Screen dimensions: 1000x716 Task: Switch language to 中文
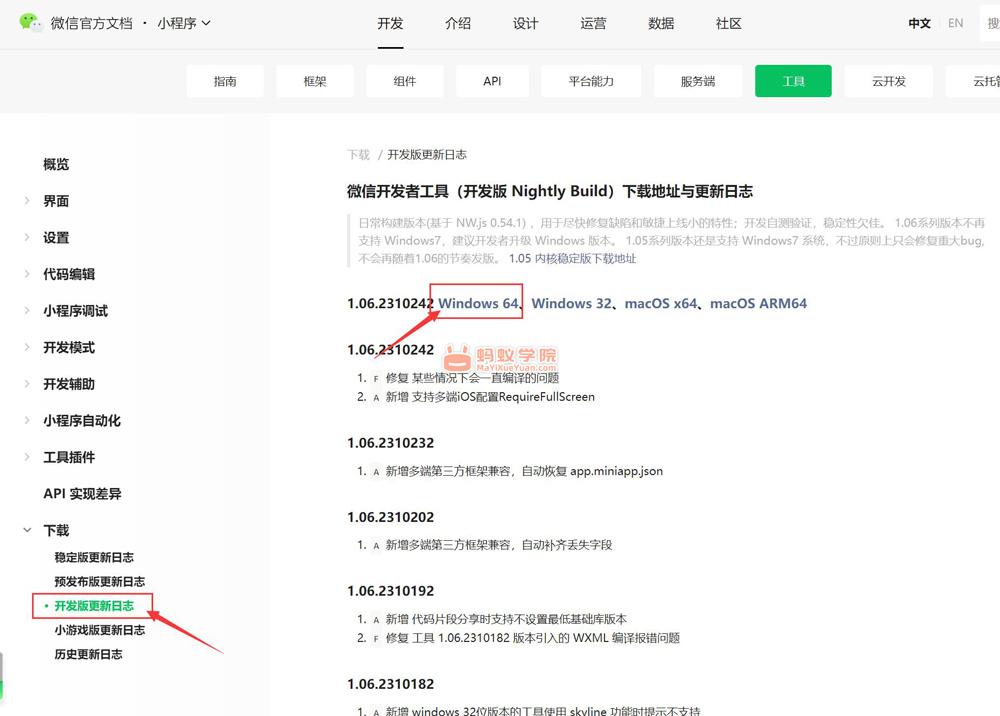[919, 24]
